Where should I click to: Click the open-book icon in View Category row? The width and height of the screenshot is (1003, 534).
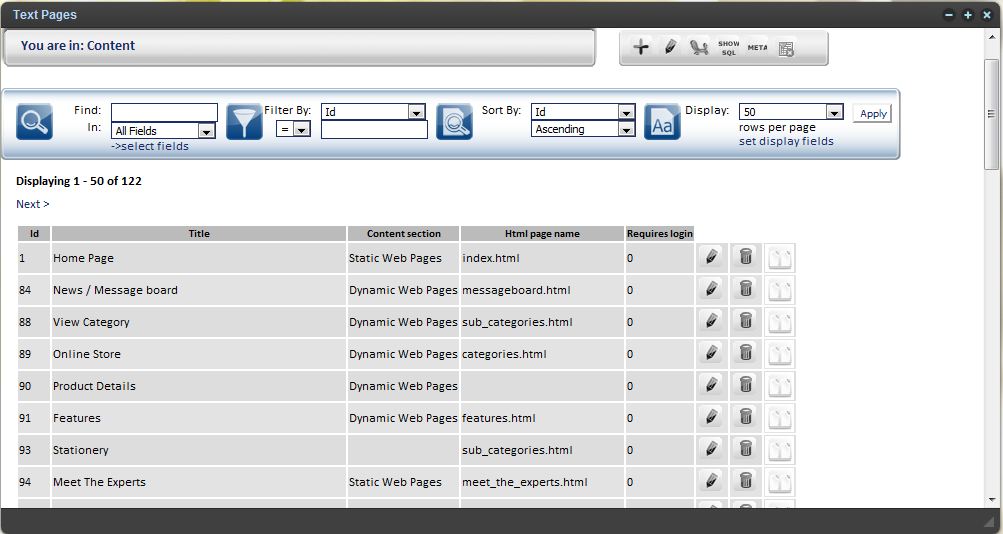pyautogui.click(x=779, y=322)
